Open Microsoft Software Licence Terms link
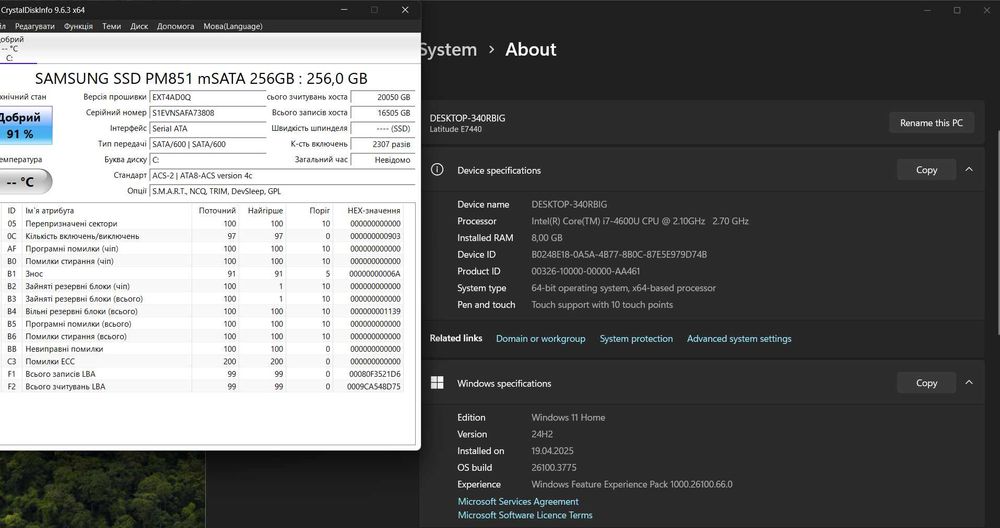The height and width of the screenshot is (528, 1000). 525,515
